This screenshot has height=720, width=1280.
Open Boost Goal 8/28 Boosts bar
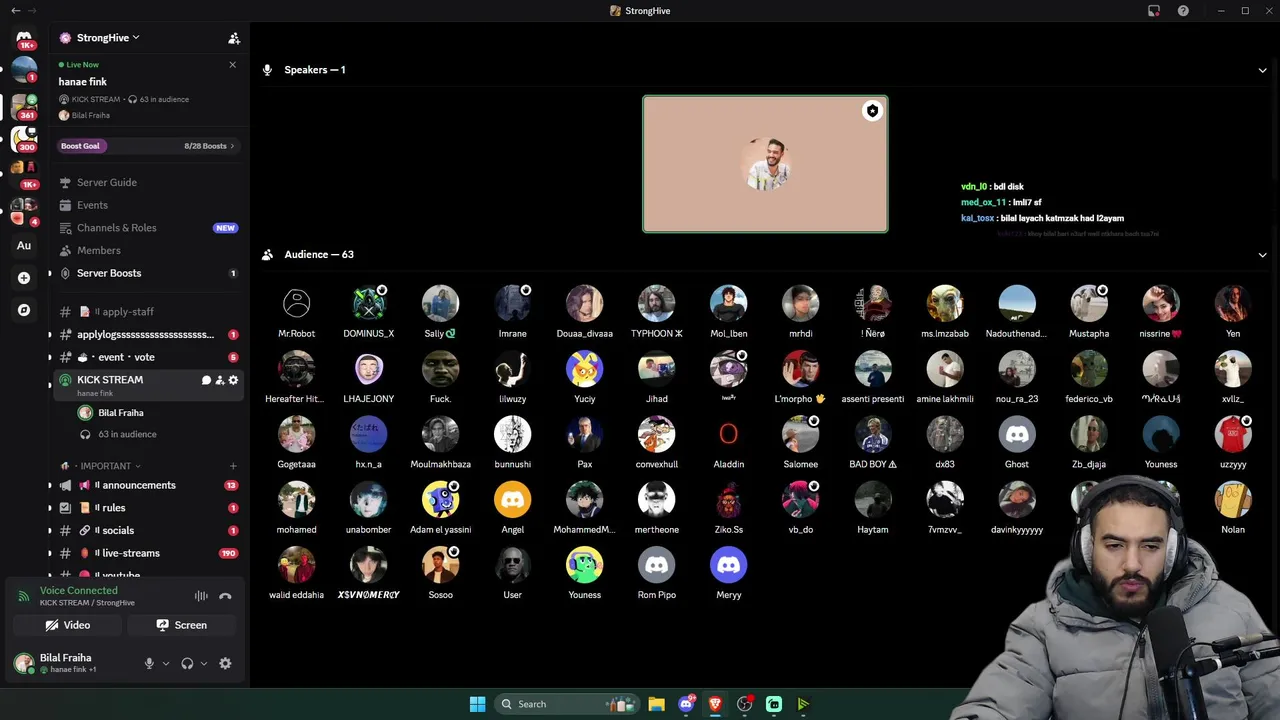coord(148,146)
